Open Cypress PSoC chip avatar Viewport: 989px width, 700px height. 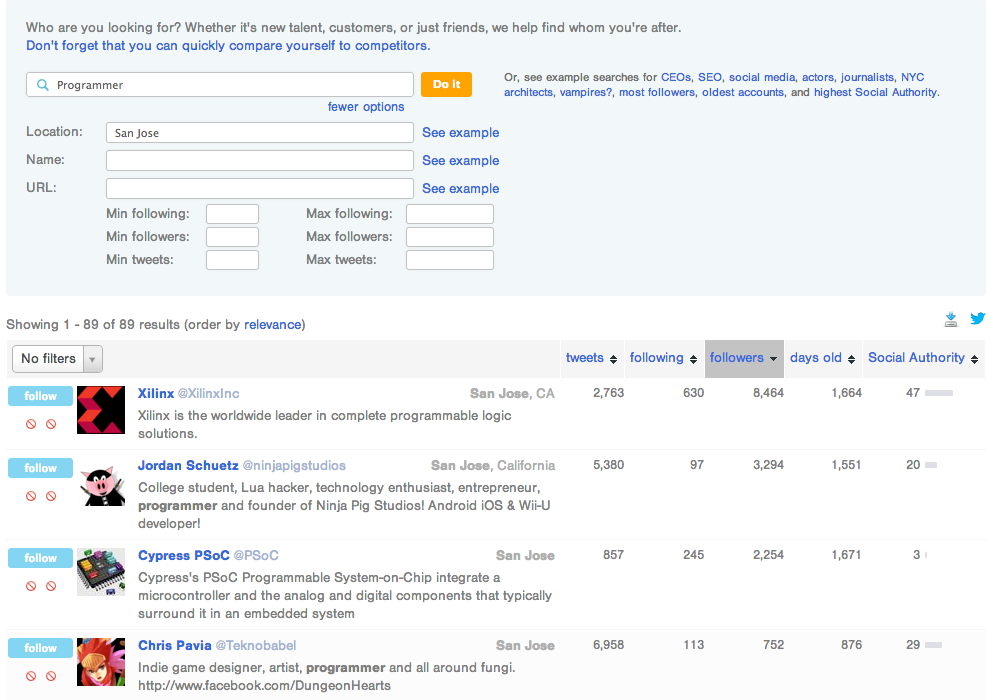pyautogui.click(x=101, y=572)
